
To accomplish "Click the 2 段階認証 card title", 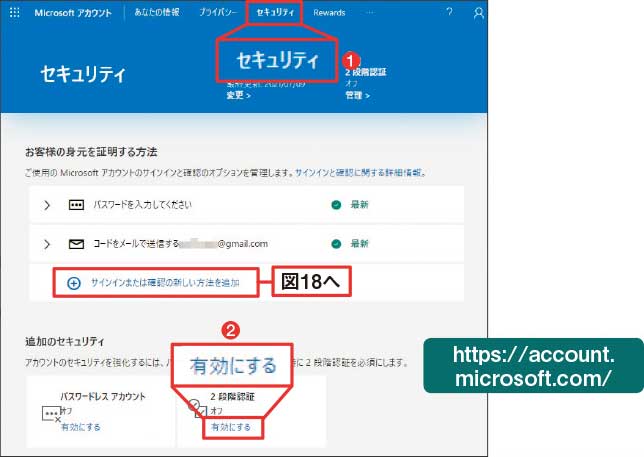I will pyautogui.click(x=232, y=397).
